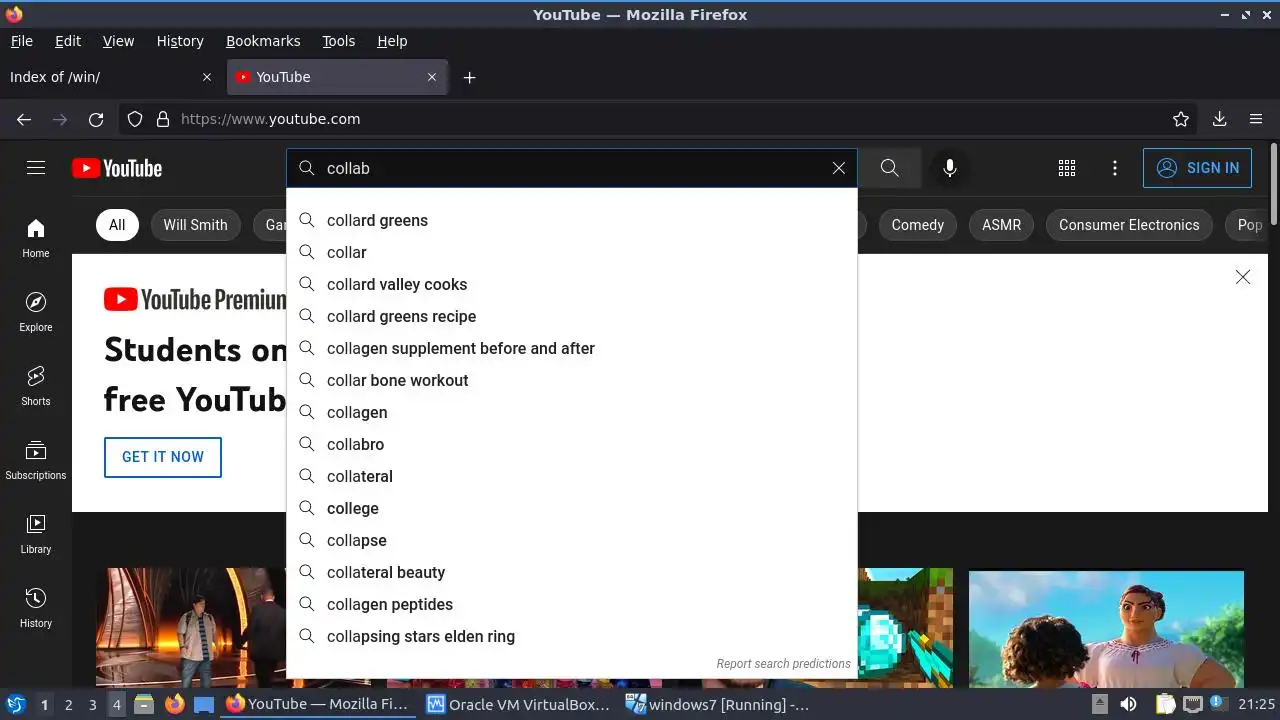Open Explore in the sidebar
Viewport: 1280px width, 720px height.
tap(36, 313)
